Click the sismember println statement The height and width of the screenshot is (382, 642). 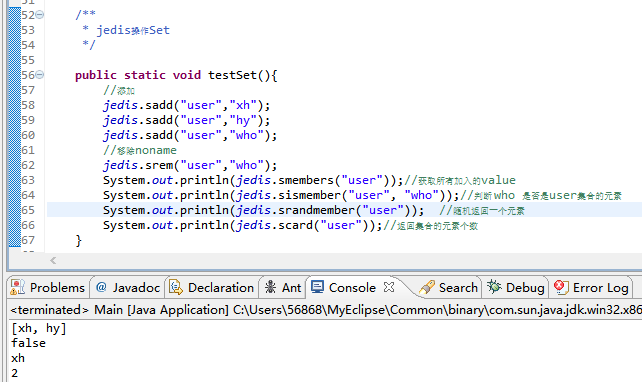pyautogui.click(x=281, y=195)
